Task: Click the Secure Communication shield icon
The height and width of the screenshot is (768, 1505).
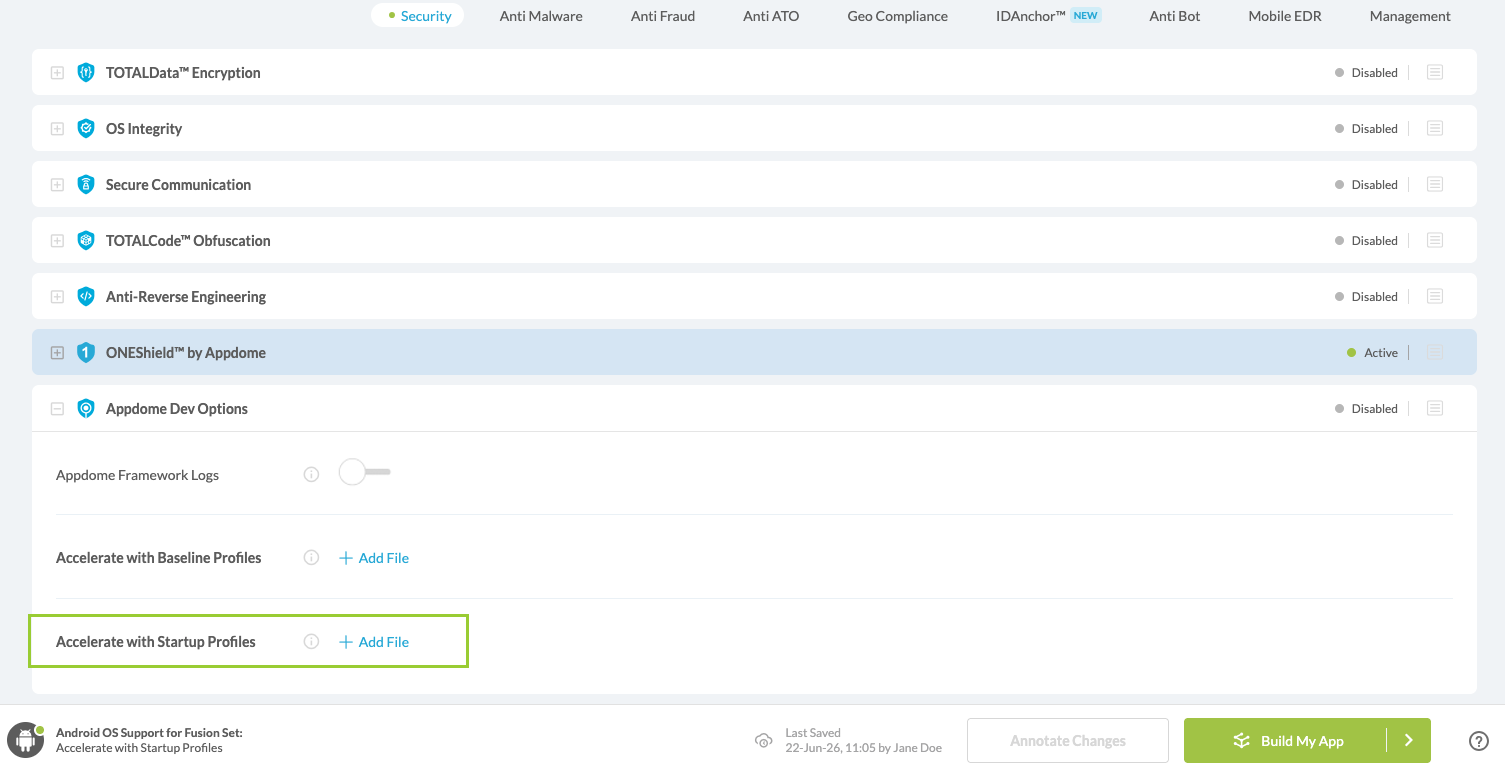Action: click(x=86, y=184)
